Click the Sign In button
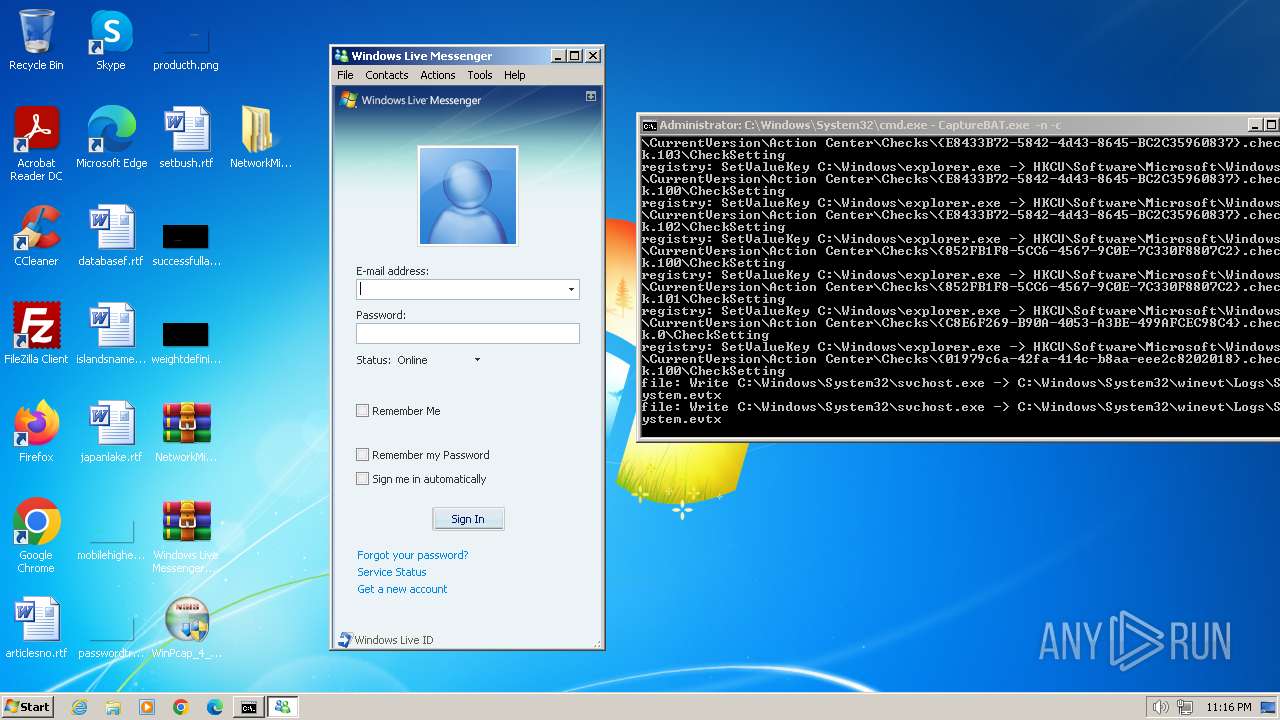Viewport: 1280px width, 720px height. 468,519
